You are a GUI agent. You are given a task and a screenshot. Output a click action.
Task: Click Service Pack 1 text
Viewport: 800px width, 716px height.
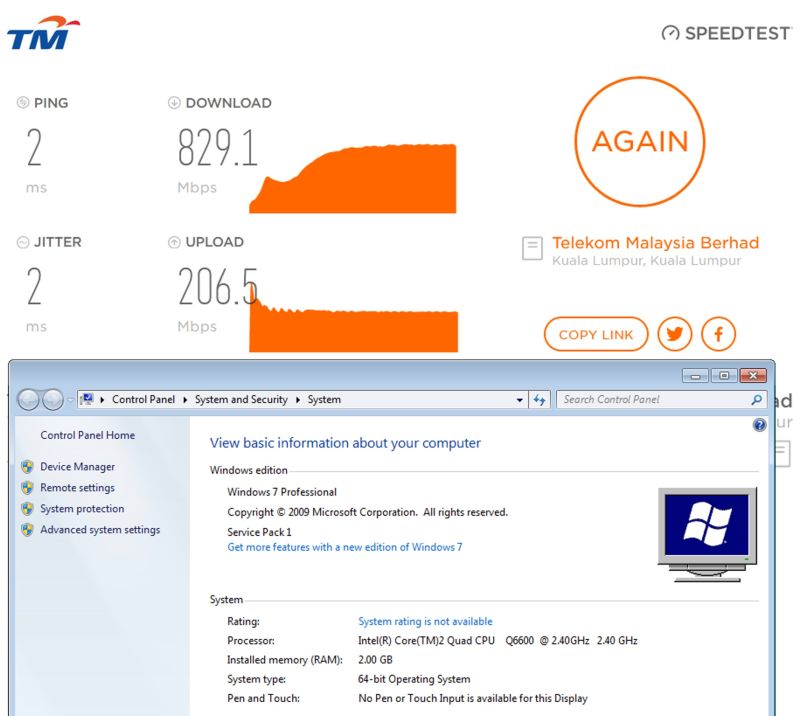[259, 532]
